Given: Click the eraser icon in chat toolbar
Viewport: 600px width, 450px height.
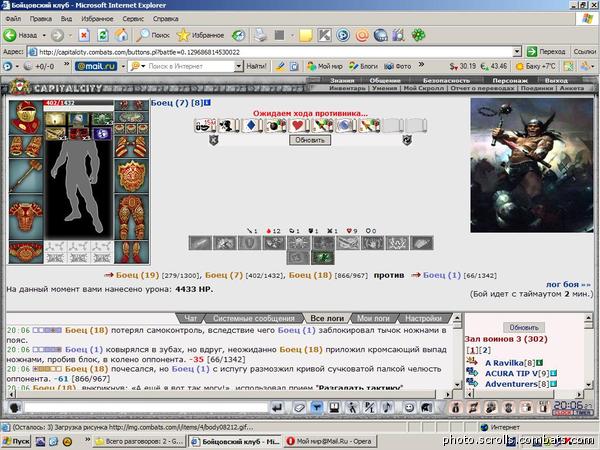Looking at the screenshot, I should (299, 408).
